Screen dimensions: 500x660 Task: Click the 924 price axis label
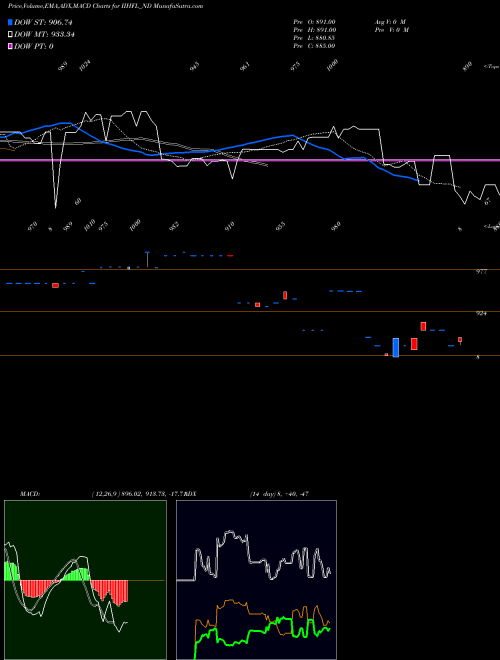tap(481, 314)
